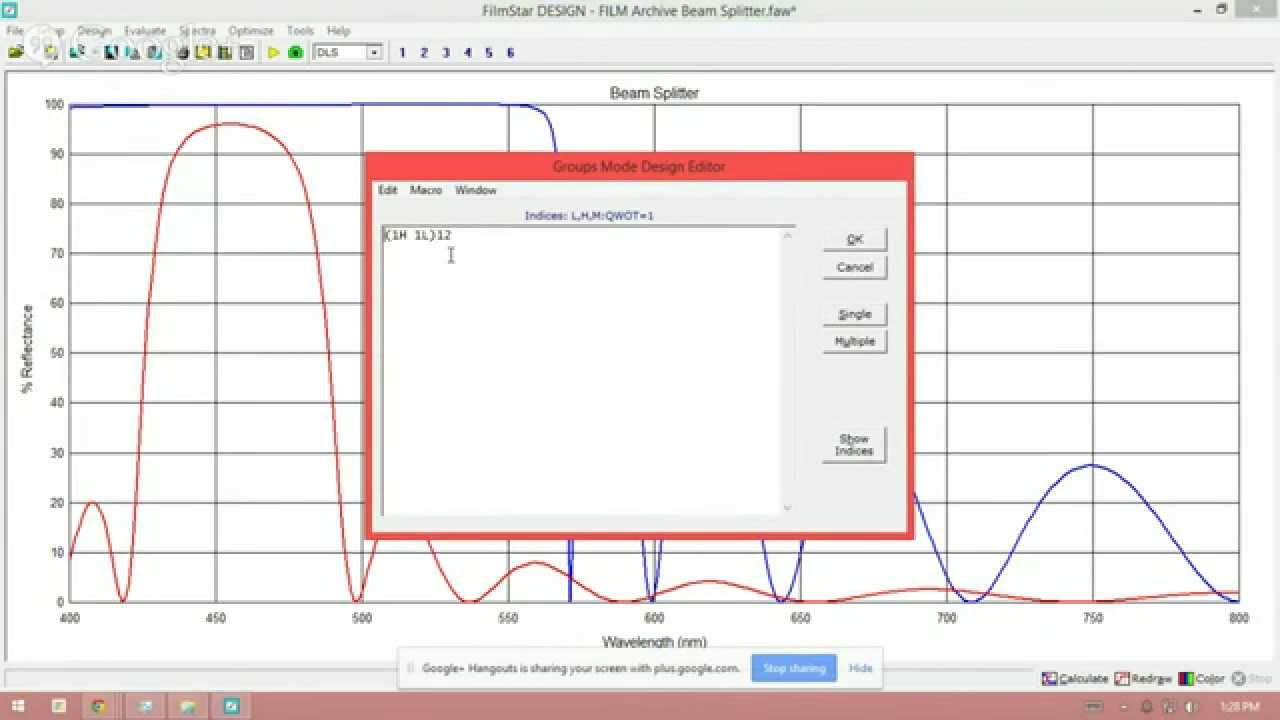Select toolbar preset number 4

tap(467, 53)
